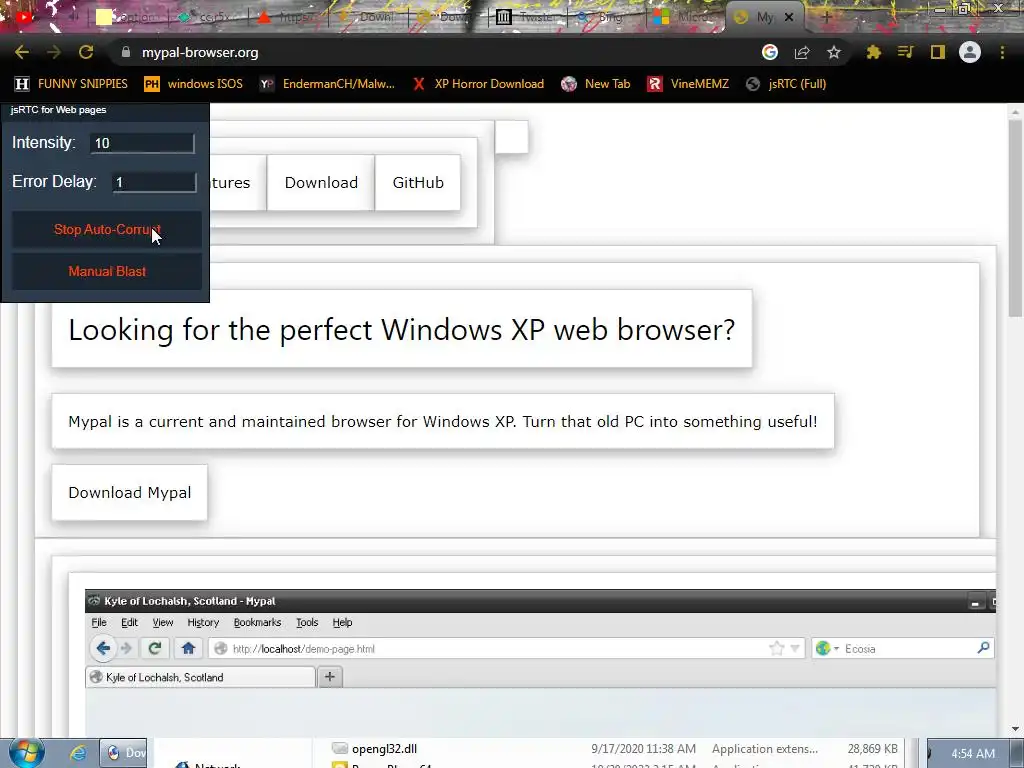Switch to the Microsoft tab
The image size is (1024, 768).
pyautogui.click(x=684, y=17)
